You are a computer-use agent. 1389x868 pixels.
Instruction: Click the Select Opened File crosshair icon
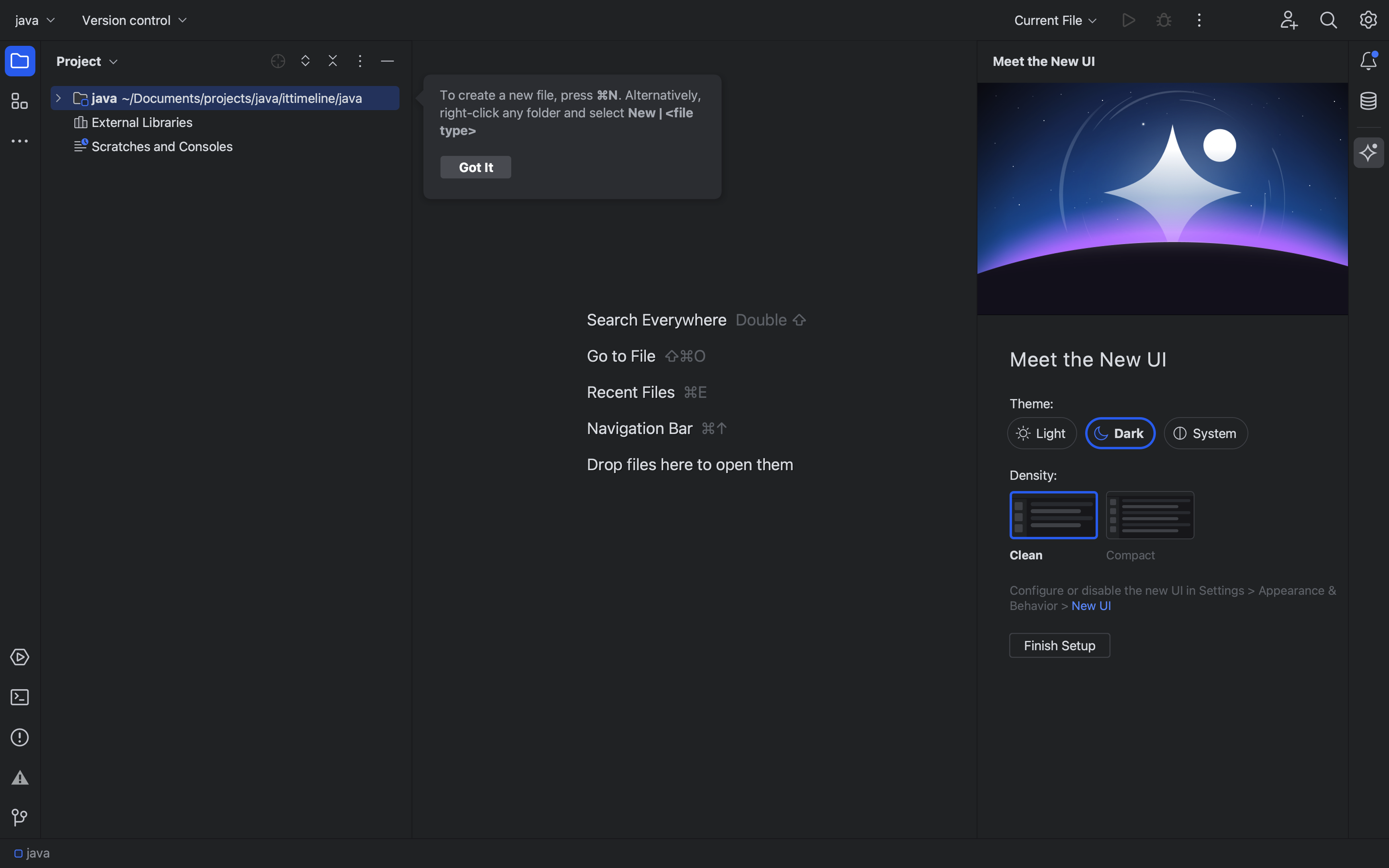point(278,61)
